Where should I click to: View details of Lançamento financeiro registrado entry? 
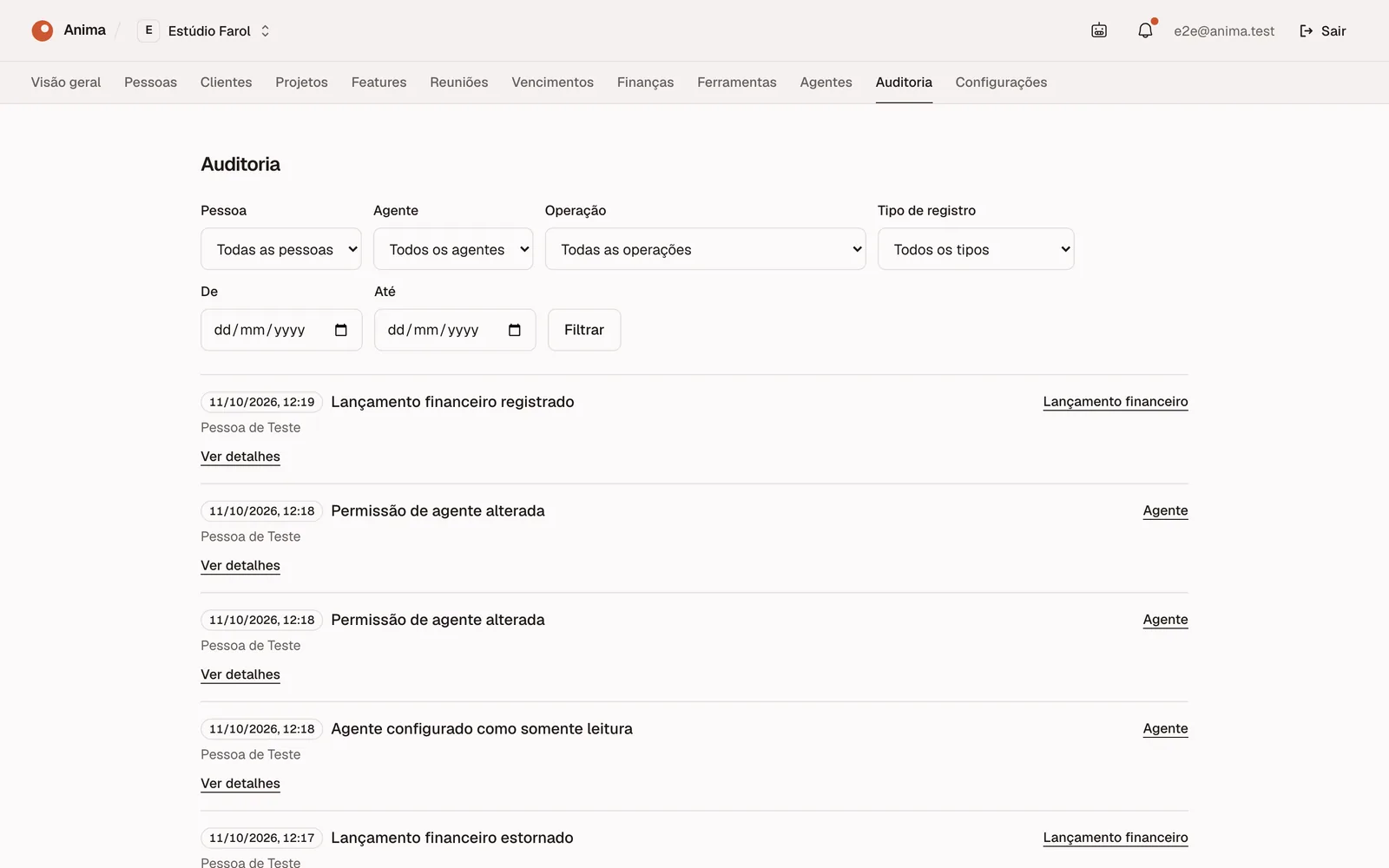240,457
